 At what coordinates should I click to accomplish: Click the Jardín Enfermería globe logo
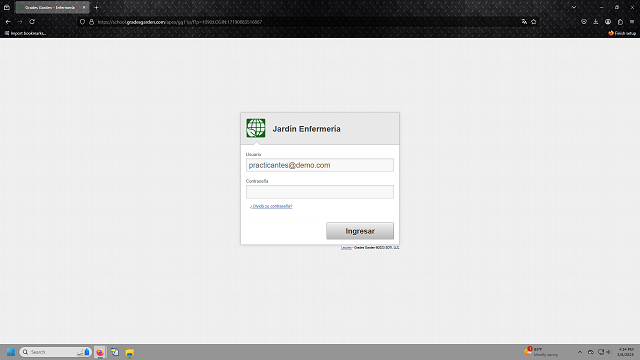pyautogui.click(x=256, y=128)
